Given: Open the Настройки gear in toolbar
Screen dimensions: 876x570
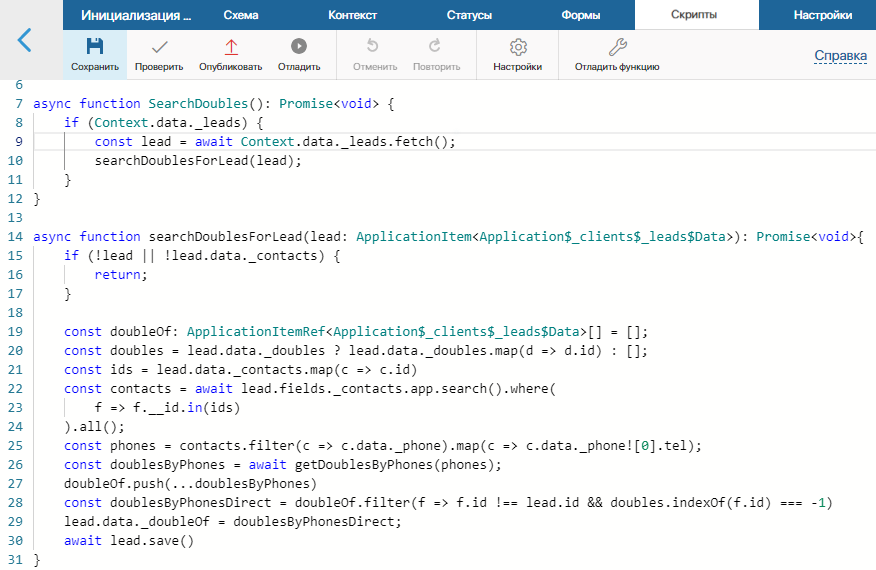Looking at the screenshot, I should click(517, 55).
